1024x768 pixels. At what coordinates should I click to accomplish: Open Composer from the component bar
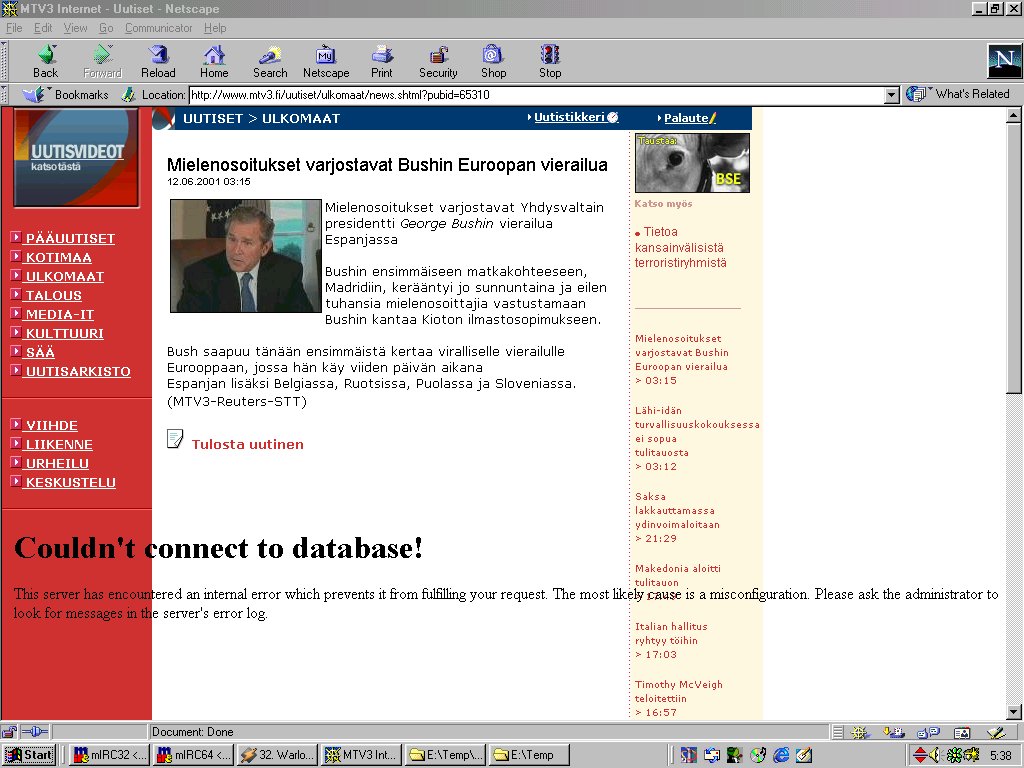pos(996,733)
